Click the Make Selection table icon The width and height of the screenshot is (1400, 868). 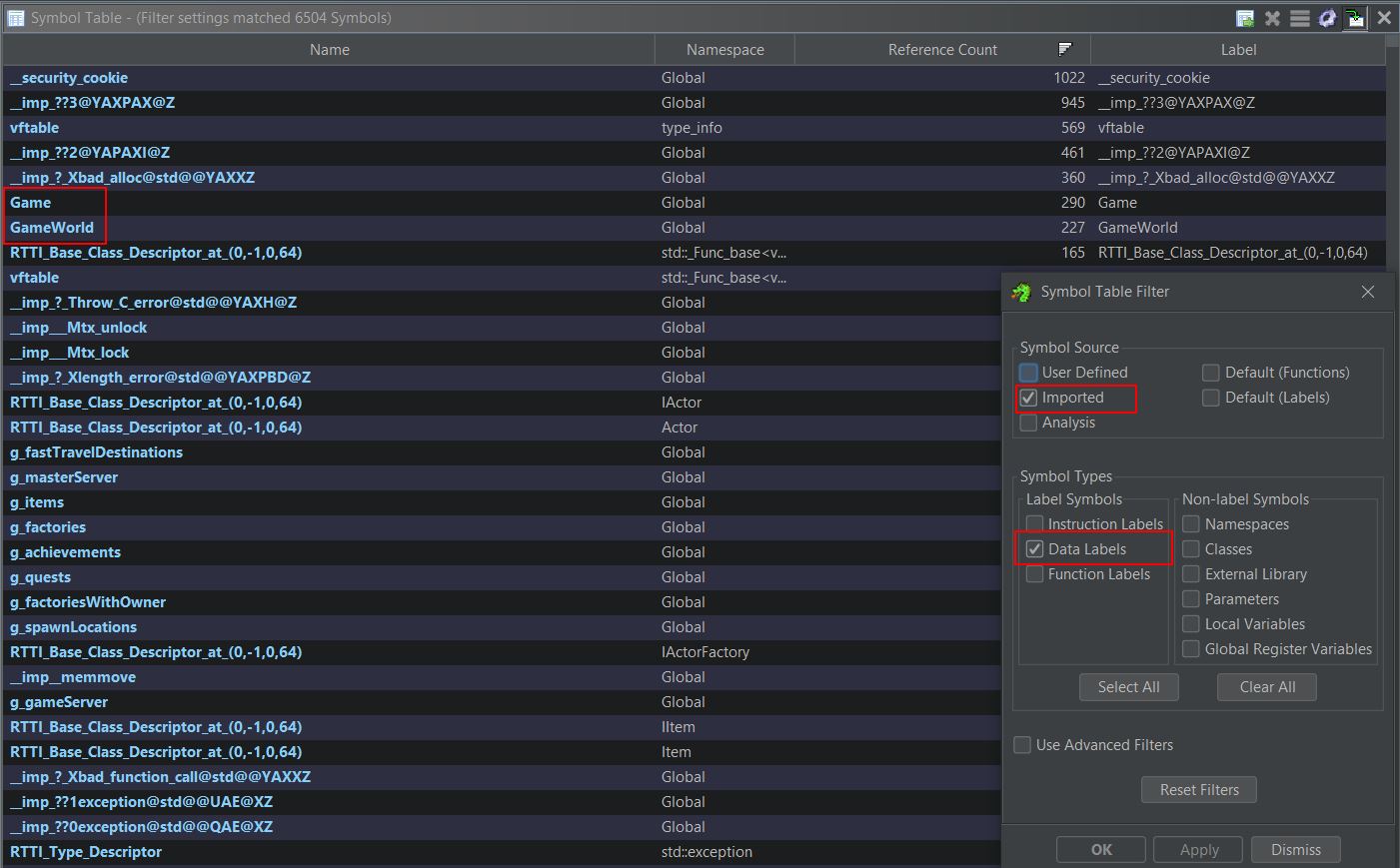pos(1245,18)
